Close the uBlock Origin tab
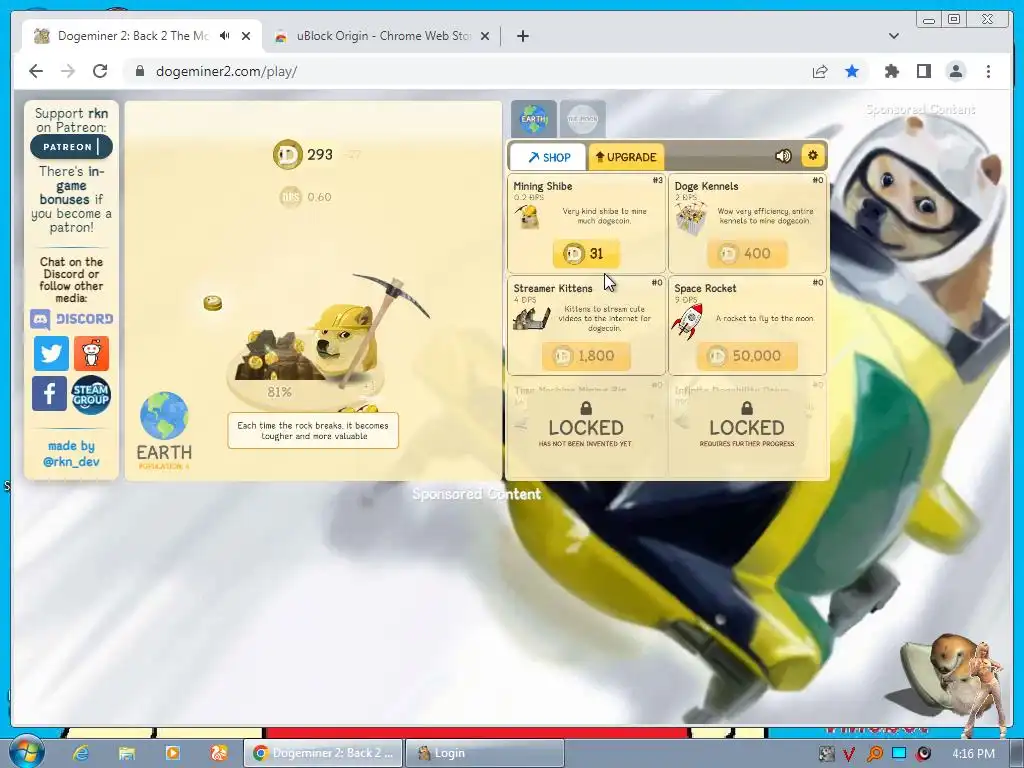Image resolution: width=1024 pixels, height=768 pixels. pos(485,36)
